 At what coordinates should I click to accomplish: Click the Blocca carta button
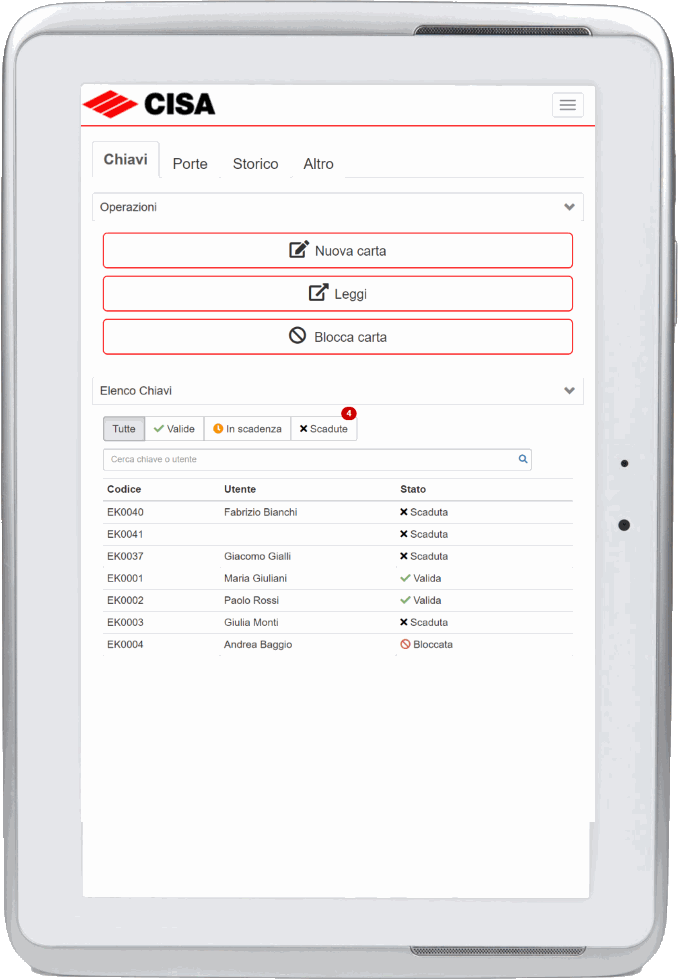tap(338, 337)
